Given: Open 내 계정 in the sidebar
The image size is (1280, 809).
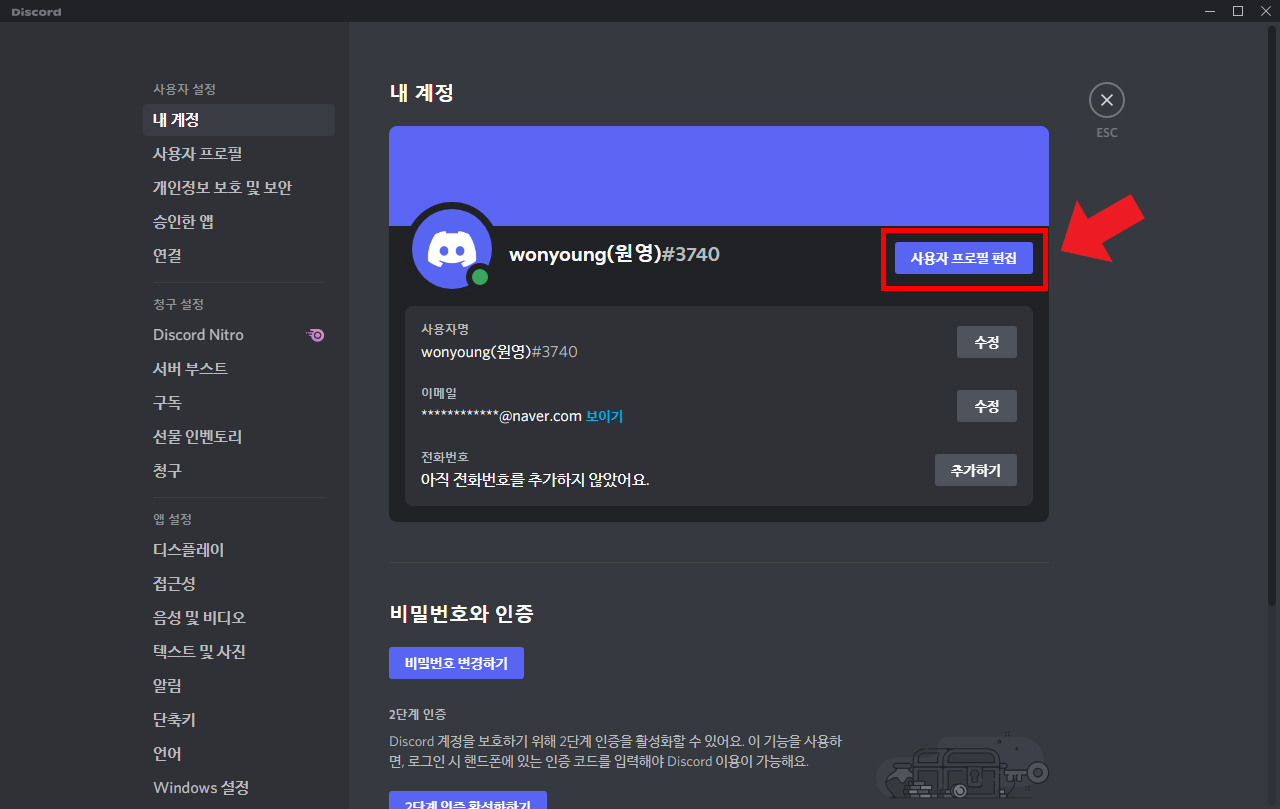Looking at the screenshot, I should click(x=239, y=120).
